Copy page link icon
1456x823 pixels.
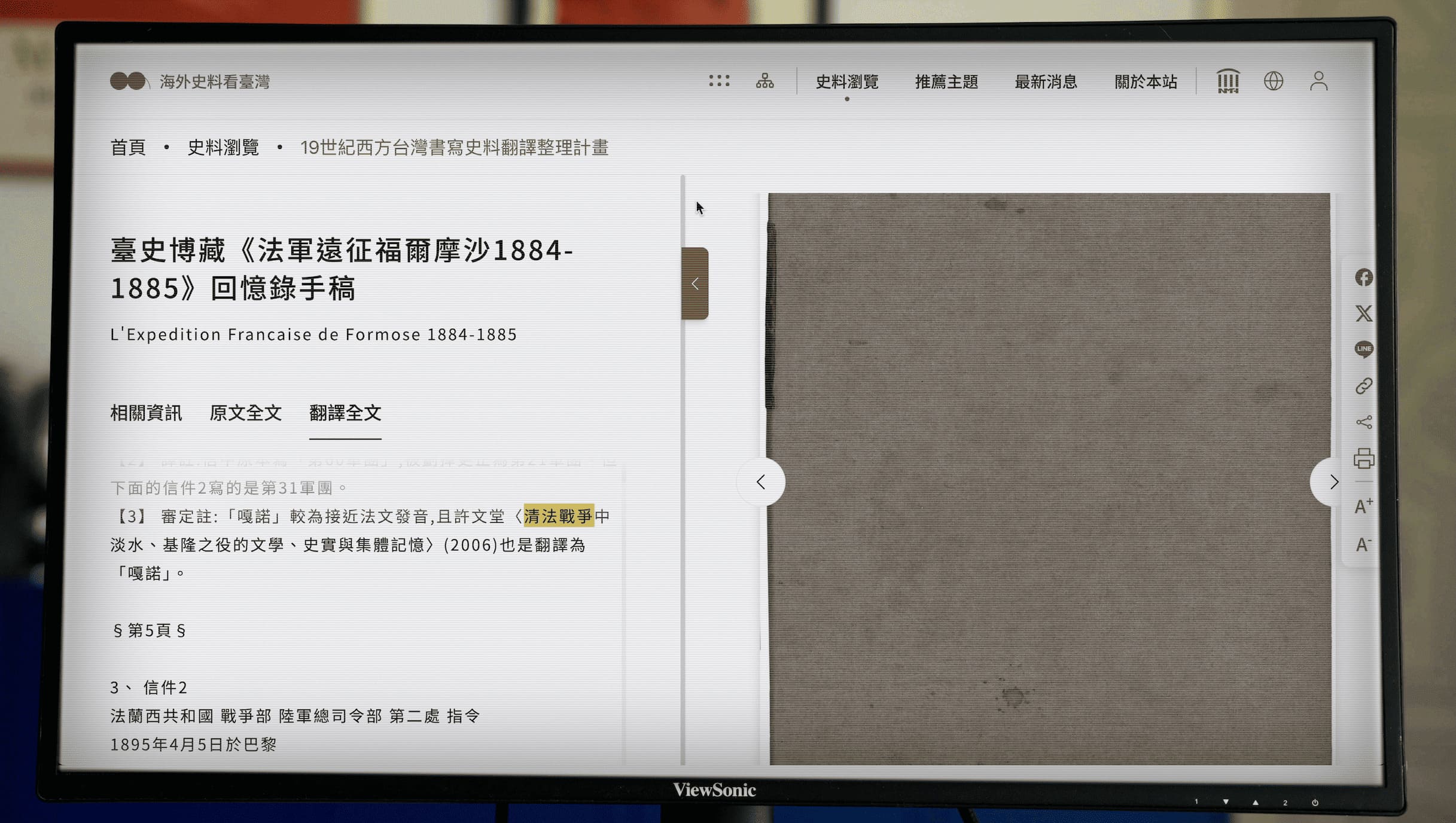(x=1363, y=386)
